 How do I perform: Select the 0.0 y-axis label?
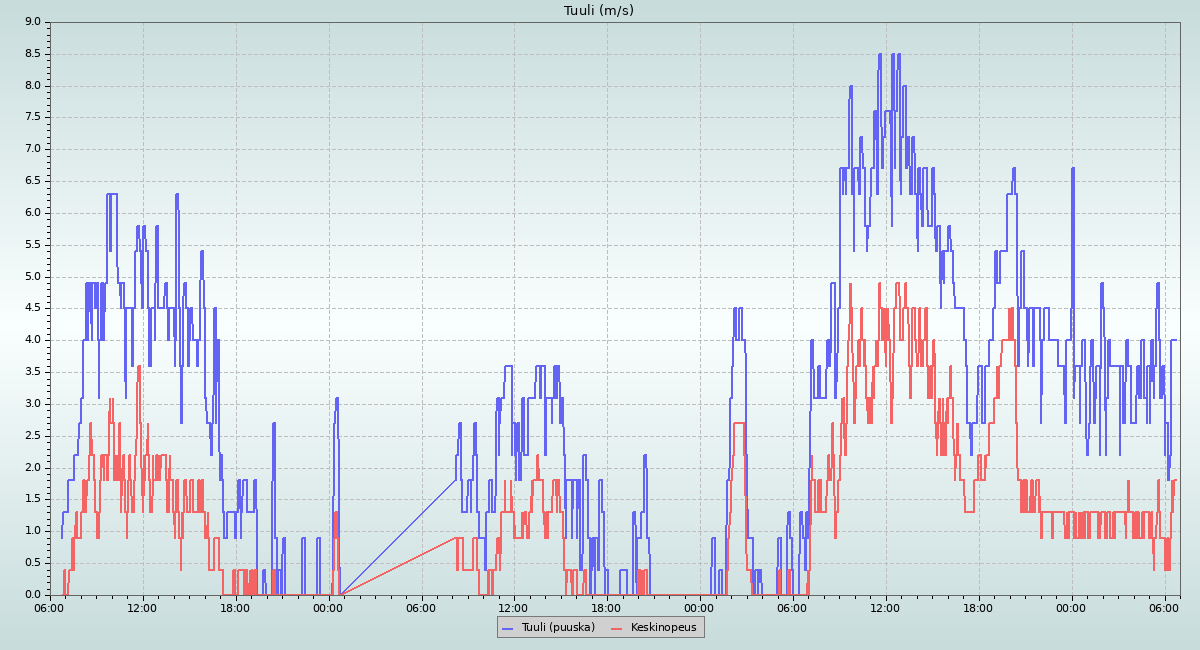pyautogui.click(x=32, y=595)
